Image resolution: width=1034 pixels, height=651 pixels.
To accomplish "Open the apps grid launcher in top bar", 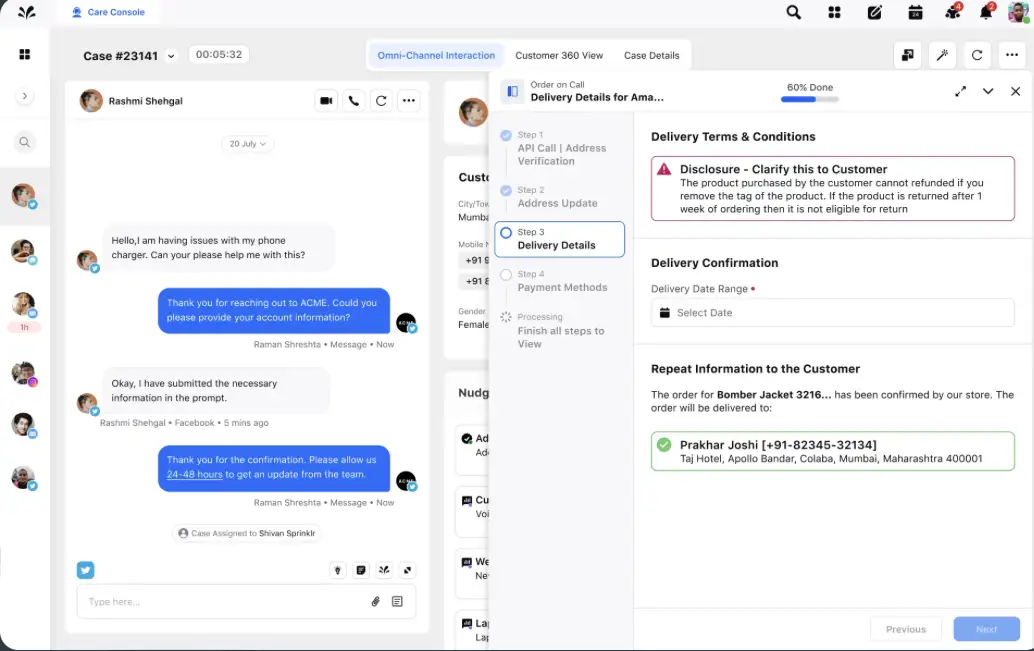I will click(x=834, y=13).
